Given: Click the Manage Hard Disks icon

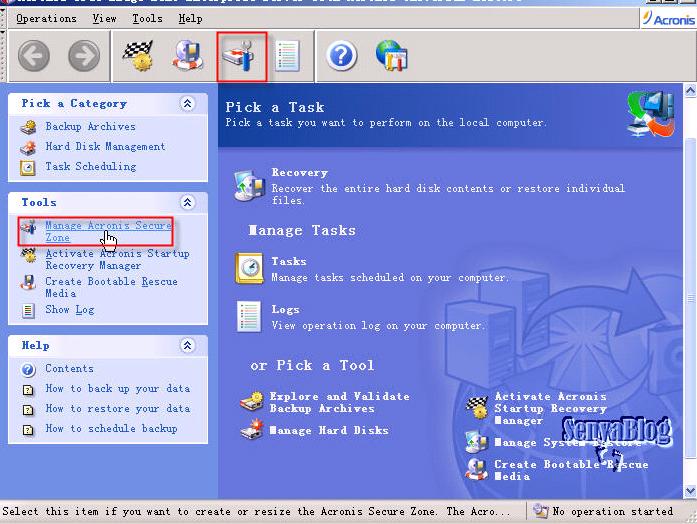Looking at the screenshot, I should pyautogui.click(x=252, y=429).
